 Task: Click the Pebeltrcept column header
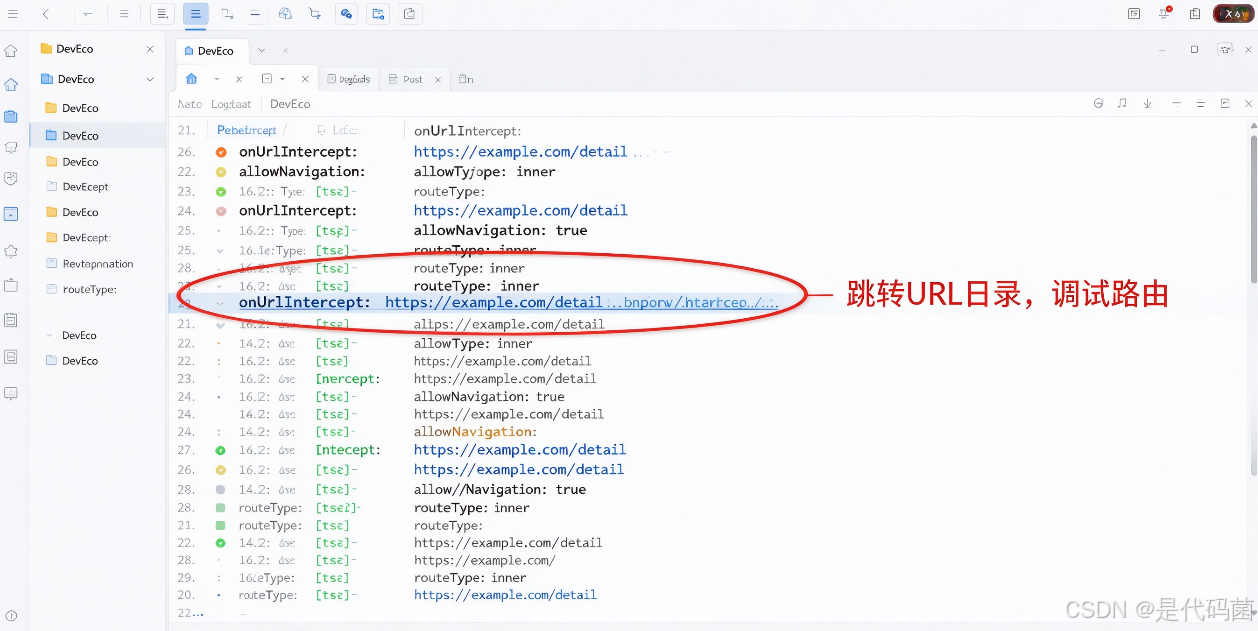247,130
